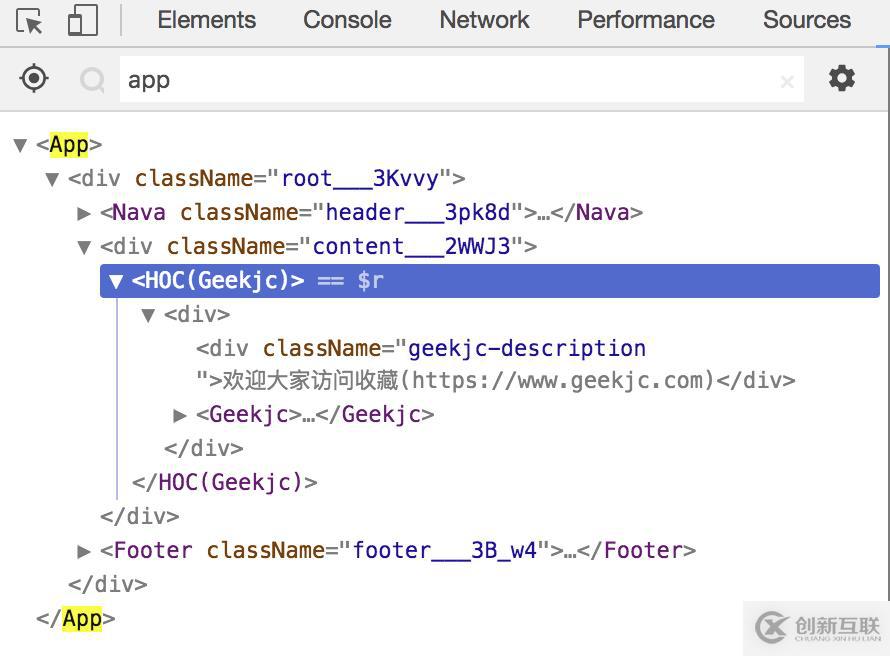Collapse the root___3Kvvy div node

tap(52, 179)
